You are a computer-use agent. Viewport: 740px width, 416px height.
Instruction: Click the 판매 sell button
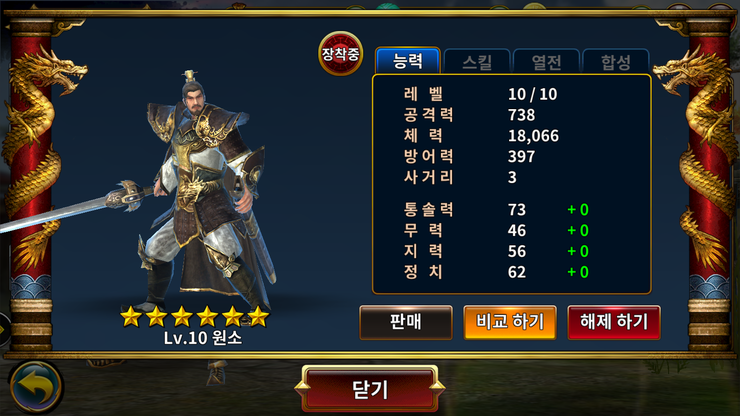click(406, 322)
